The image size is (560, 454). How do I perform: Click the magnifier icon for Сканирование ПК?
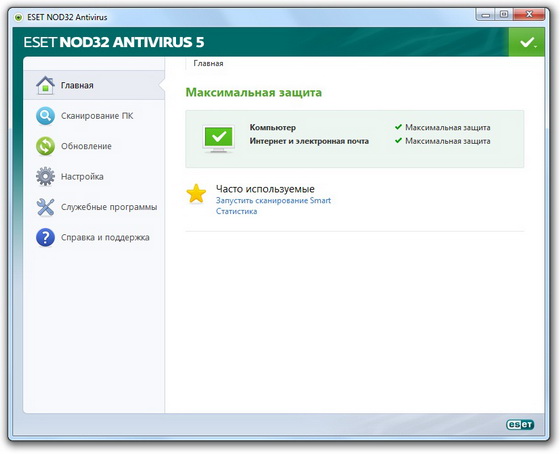[45, 116]
